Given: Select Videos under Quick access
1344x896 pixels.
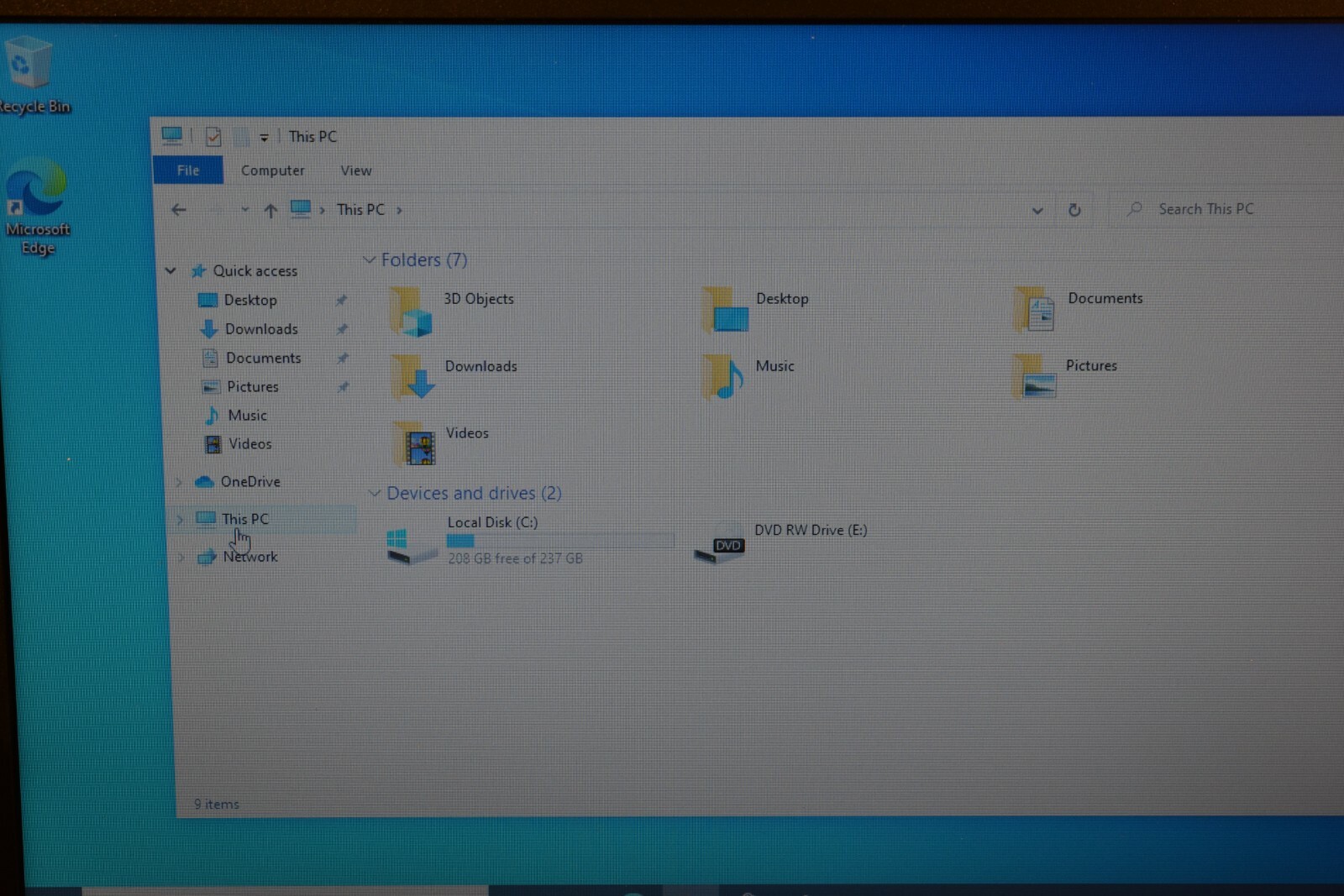Looking at the screenshot, I should pyautogui.click(x=249, y=443).
